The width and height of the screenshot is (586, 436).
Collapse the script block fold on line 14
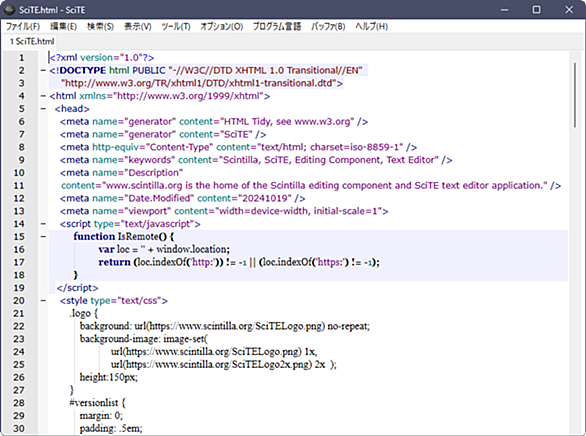pyautogui.click(x=43, y=224)
